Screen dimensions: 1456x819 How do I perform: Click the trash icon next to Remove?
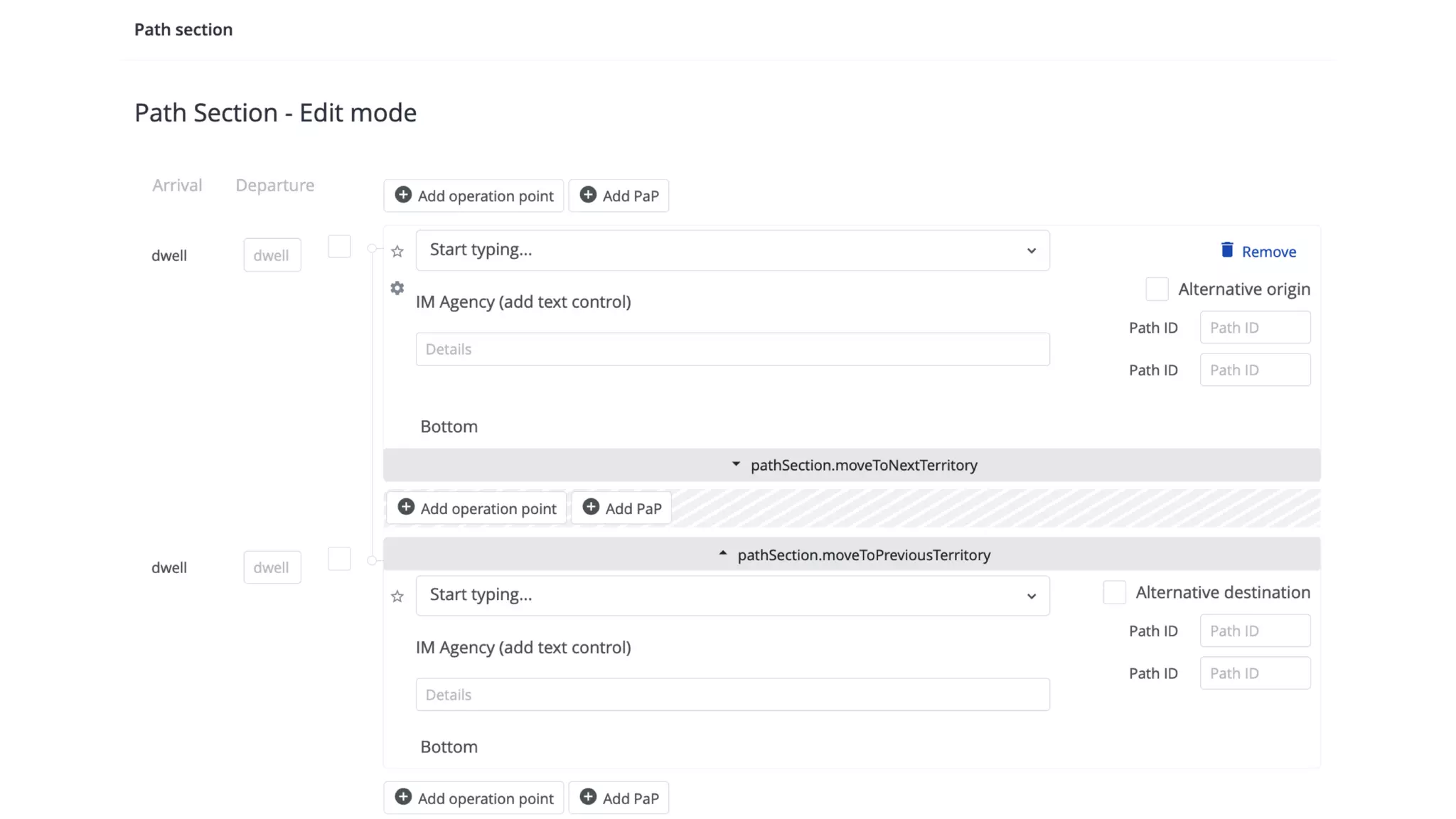(1227, 250)
